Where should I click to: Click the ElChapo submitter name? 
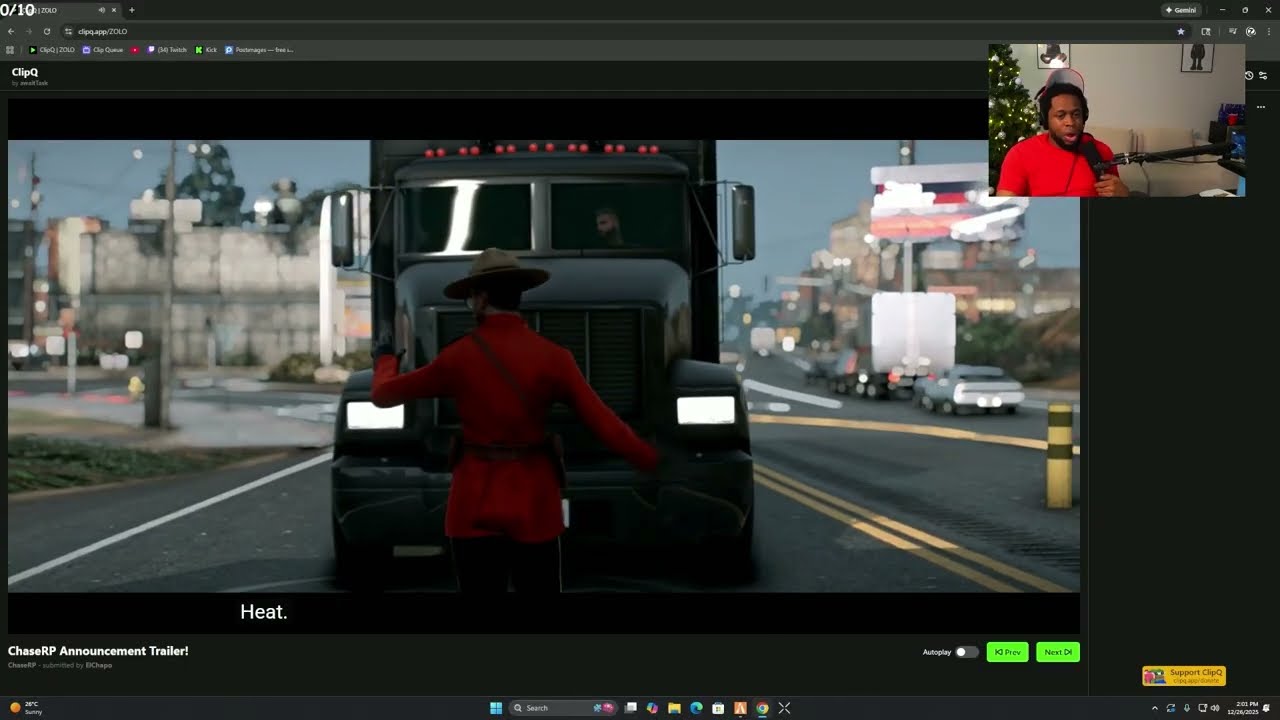tap(99, 665)
